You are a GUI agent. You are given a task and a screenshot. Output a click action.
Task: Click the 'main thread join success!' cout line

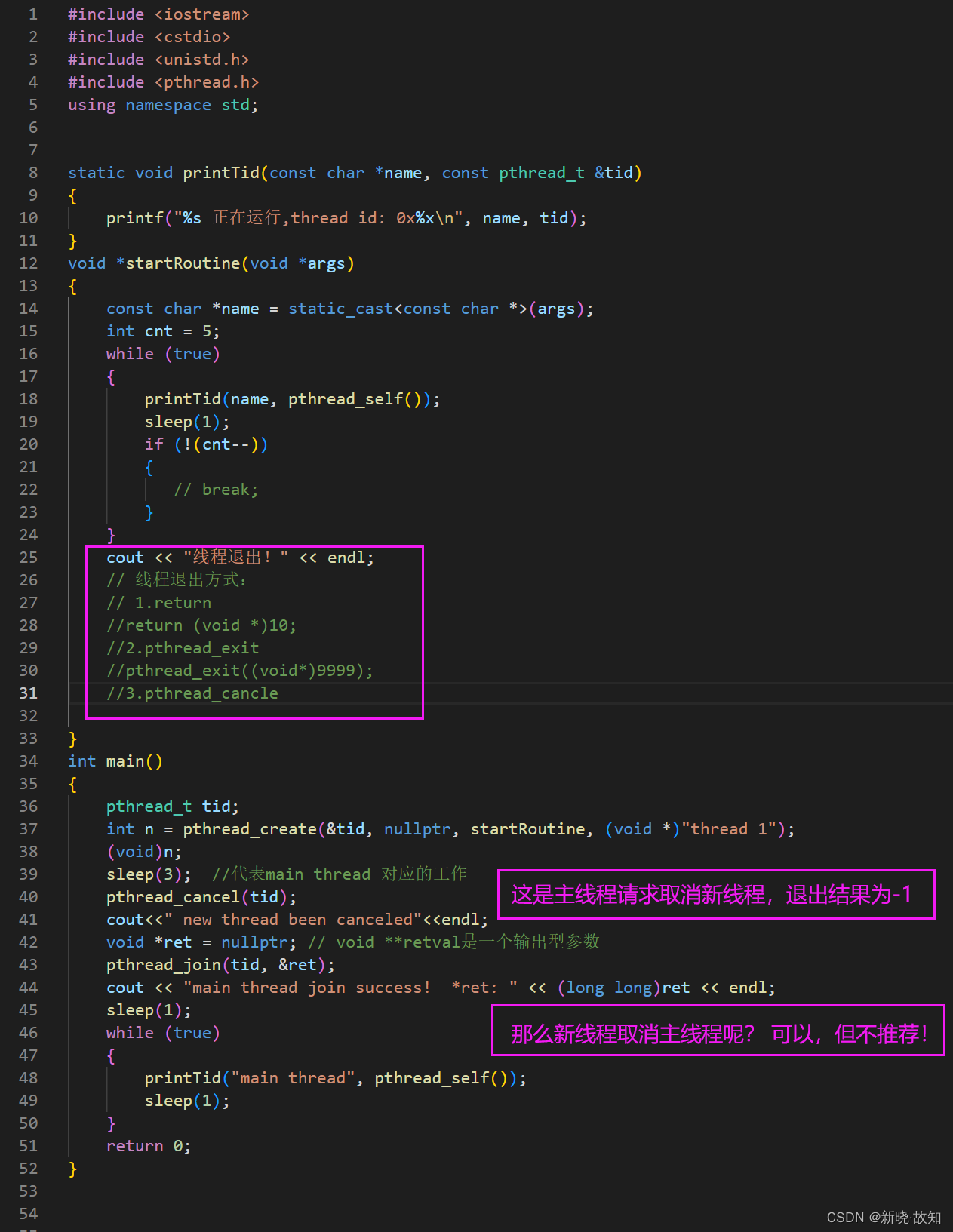(x=441, y=988)
